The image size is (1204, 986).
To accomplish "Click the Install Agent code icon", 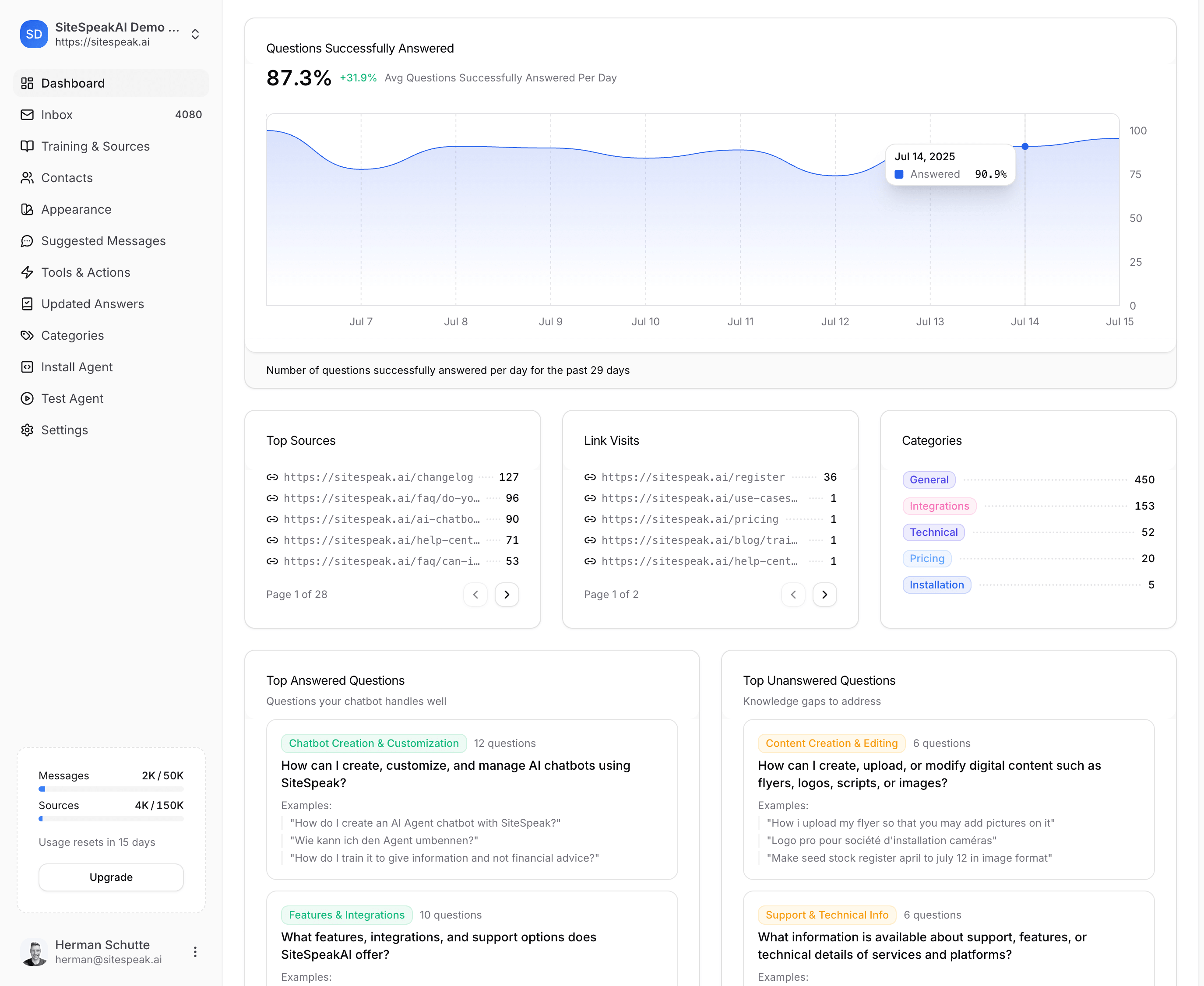I will click(27, 367).
